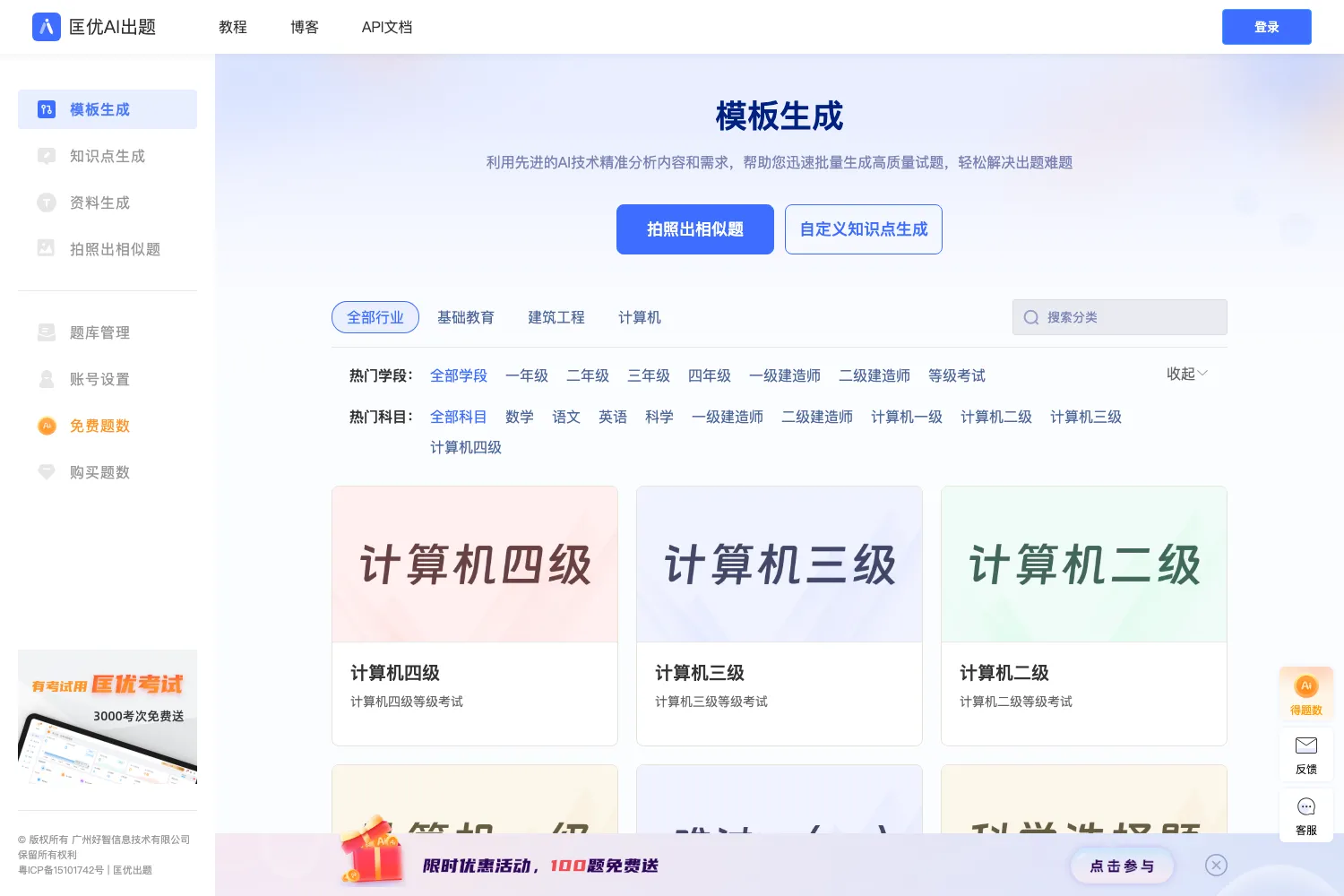1344x896 pixels.
Task: Open the 模板生成 sidebar icon
Action: coord(47,109)
